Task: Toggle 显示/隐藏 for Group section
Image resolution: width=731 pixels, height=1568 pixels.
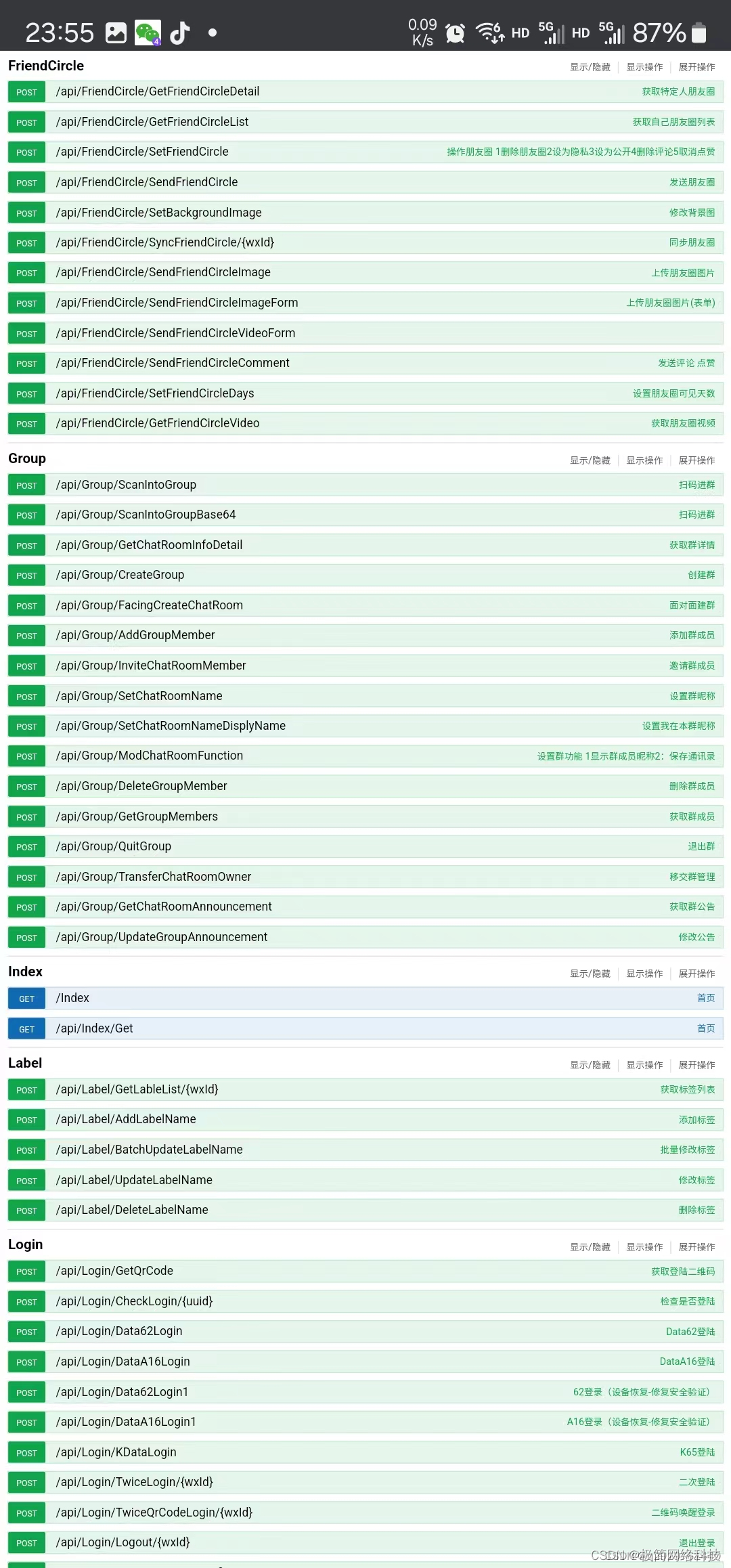Action: click(x=590, y=460)
